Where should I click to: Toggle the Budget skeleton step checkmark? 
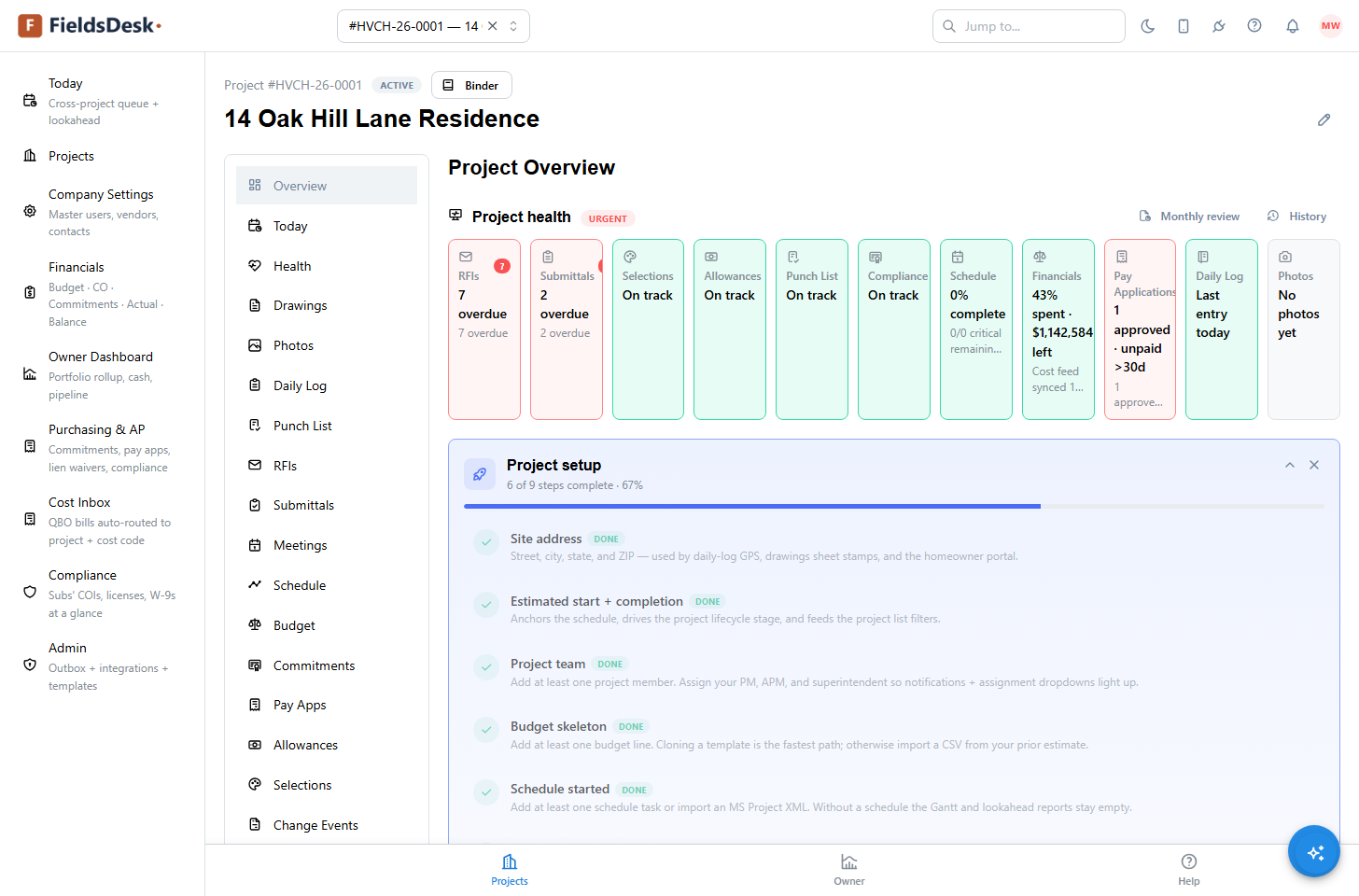[x=486, y=730]
